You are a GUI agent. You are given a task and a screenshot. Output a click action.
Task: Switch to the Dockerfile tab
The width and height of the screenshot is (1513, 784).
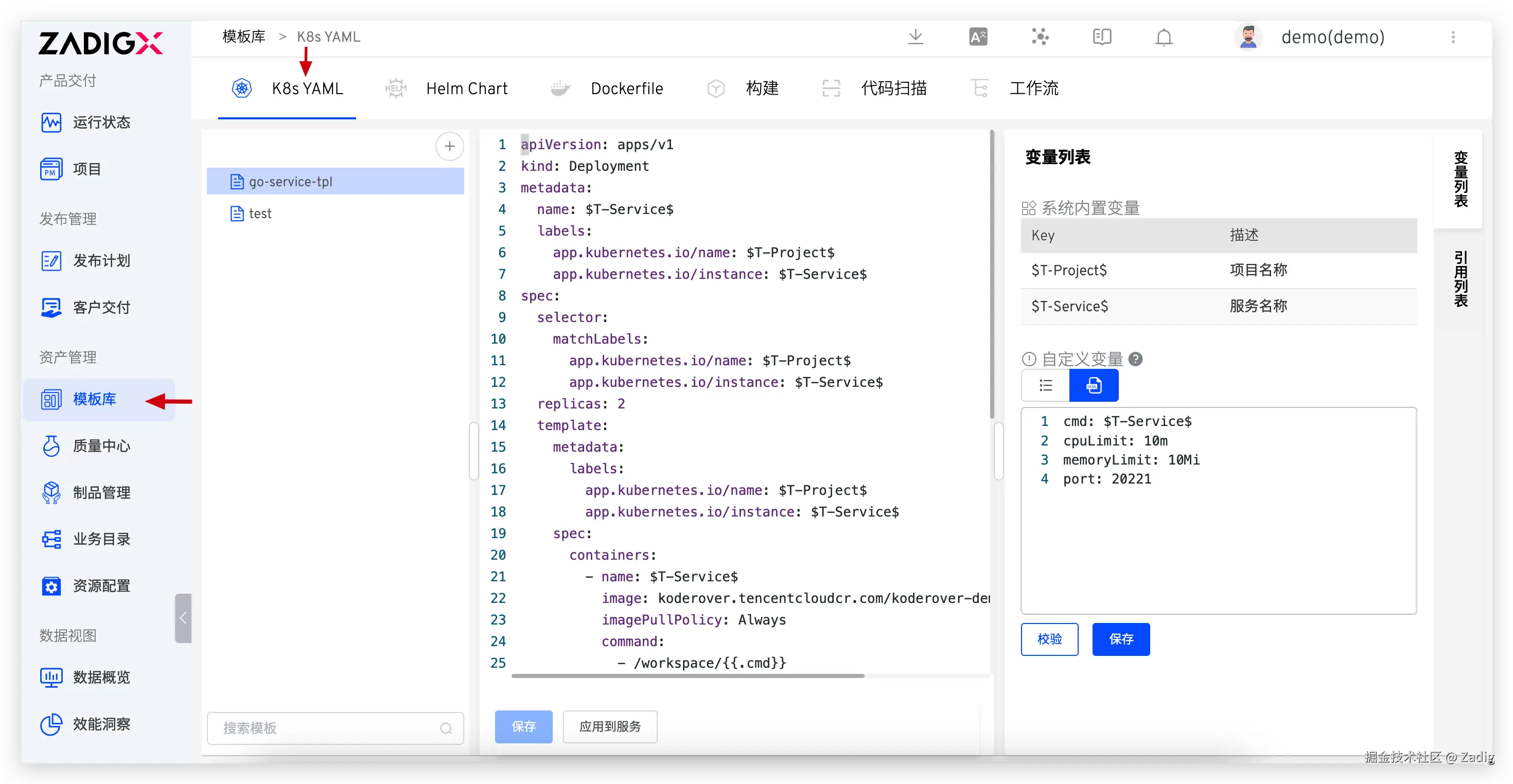pos(626,88)
